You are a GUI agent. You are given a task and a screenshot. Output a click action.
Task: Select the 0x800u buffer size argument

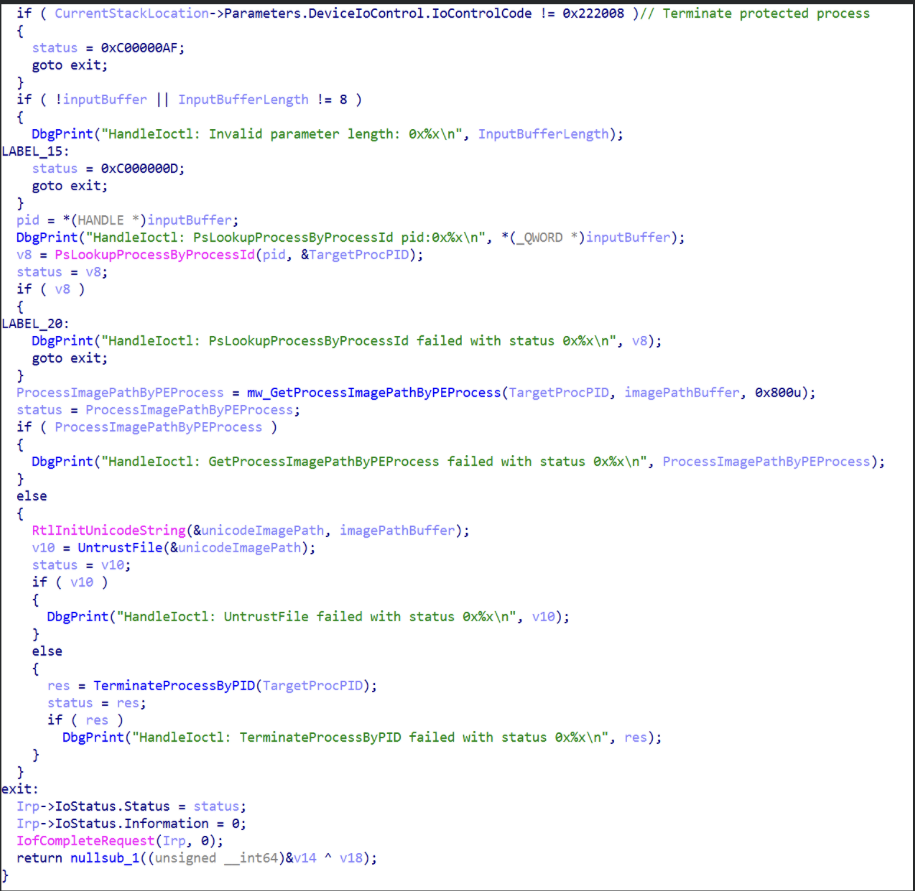tap(790, 393)
